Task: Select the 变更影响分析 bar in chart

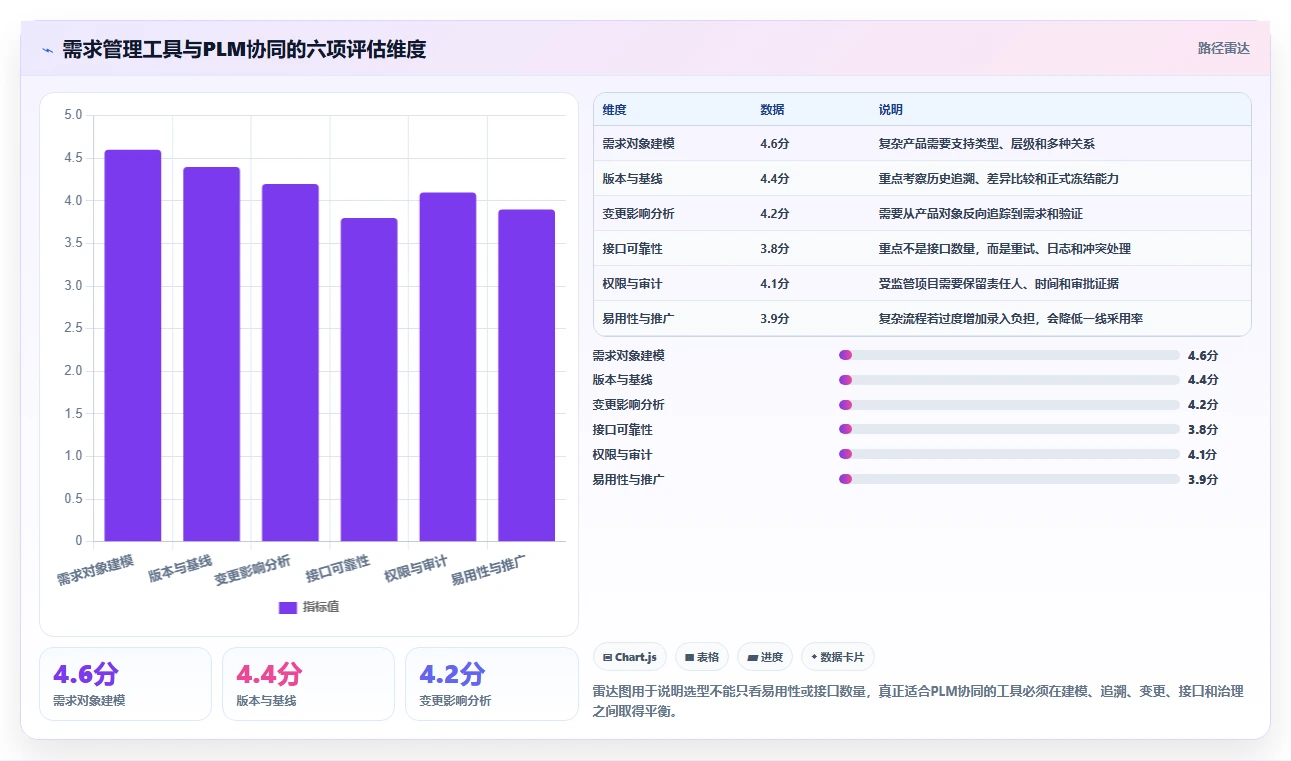Action: coord(290,363)
